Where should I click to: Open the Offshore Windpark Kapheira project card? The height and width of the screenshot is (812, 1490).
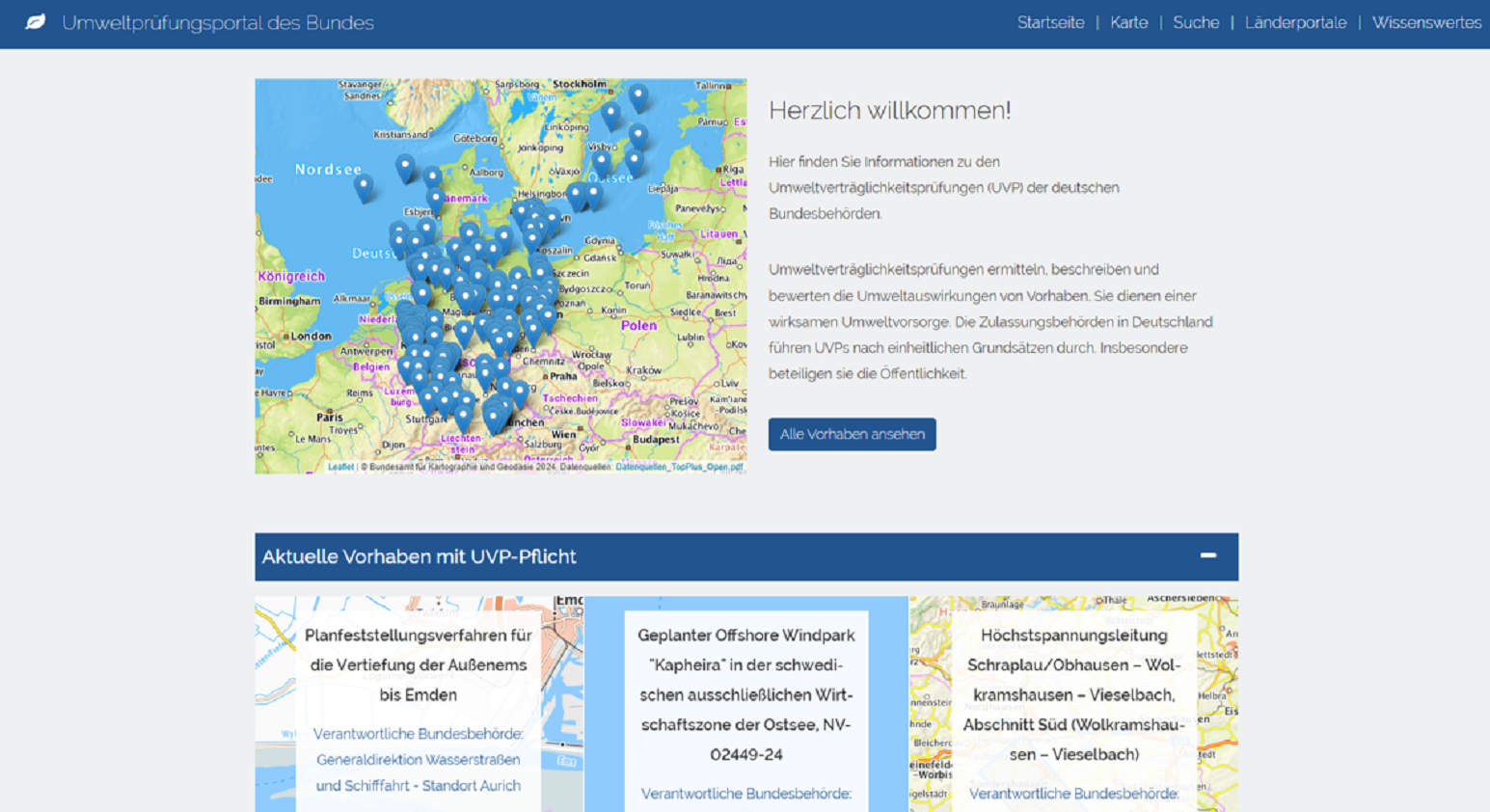(745, 694)
